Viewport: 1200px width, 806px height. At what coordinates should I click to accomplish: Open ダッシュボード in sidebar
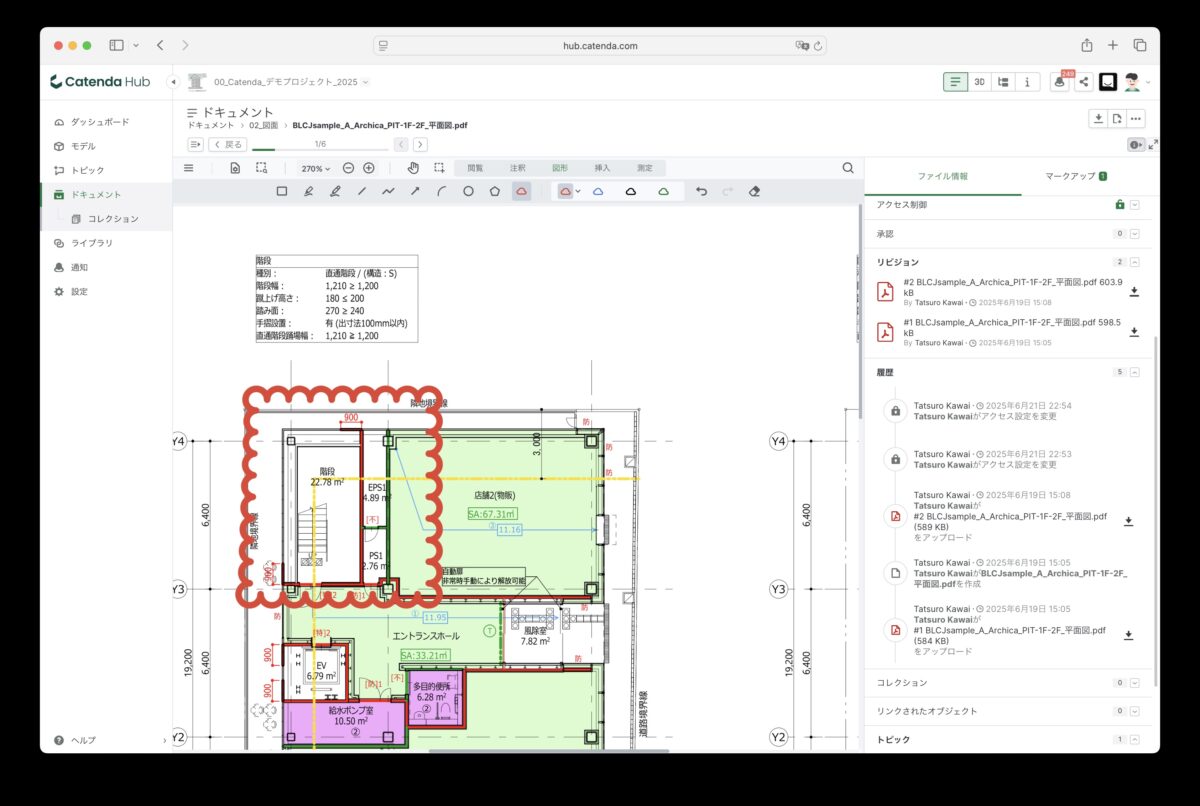coord(99,122)
